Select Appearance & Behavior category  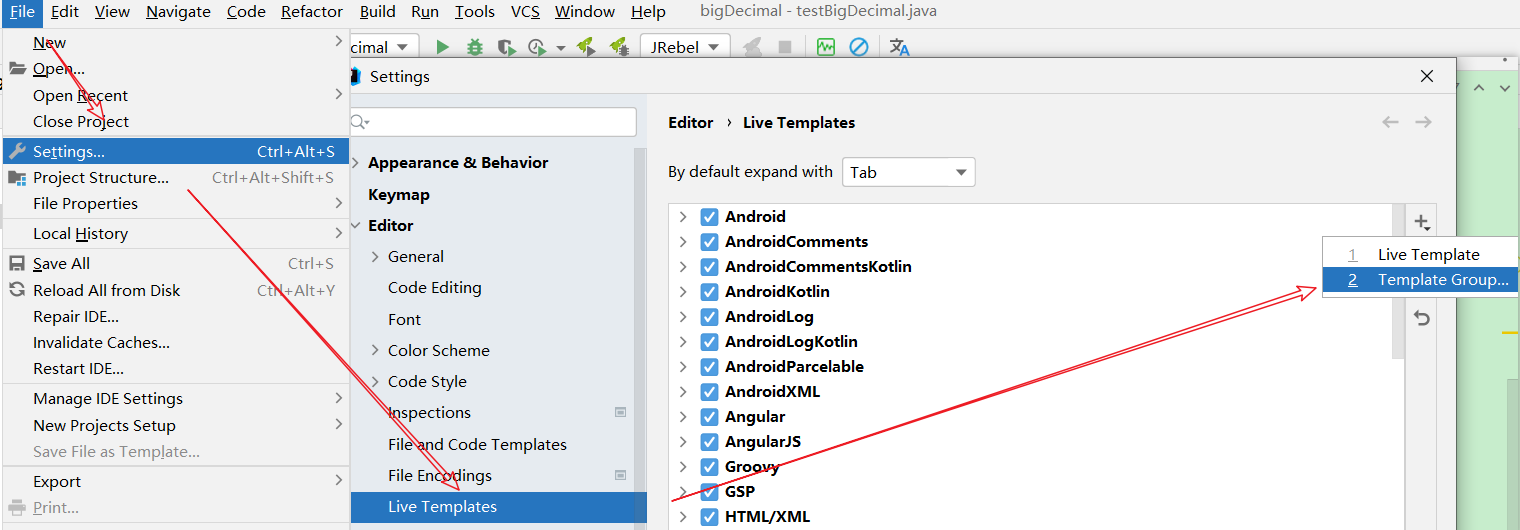tap(458, 162)
